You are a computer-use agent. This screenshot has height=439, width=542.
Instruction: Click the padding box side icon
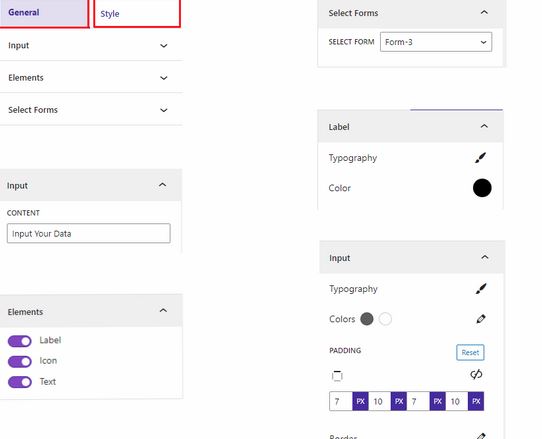pyautogui.click(x=337, y=376)
